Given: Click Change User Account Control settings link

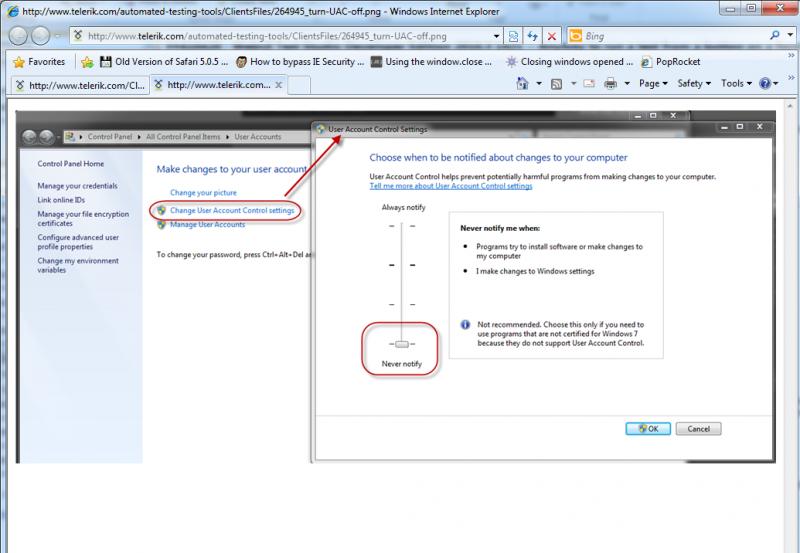Looking at the screenshot, I should click(232, 210).
